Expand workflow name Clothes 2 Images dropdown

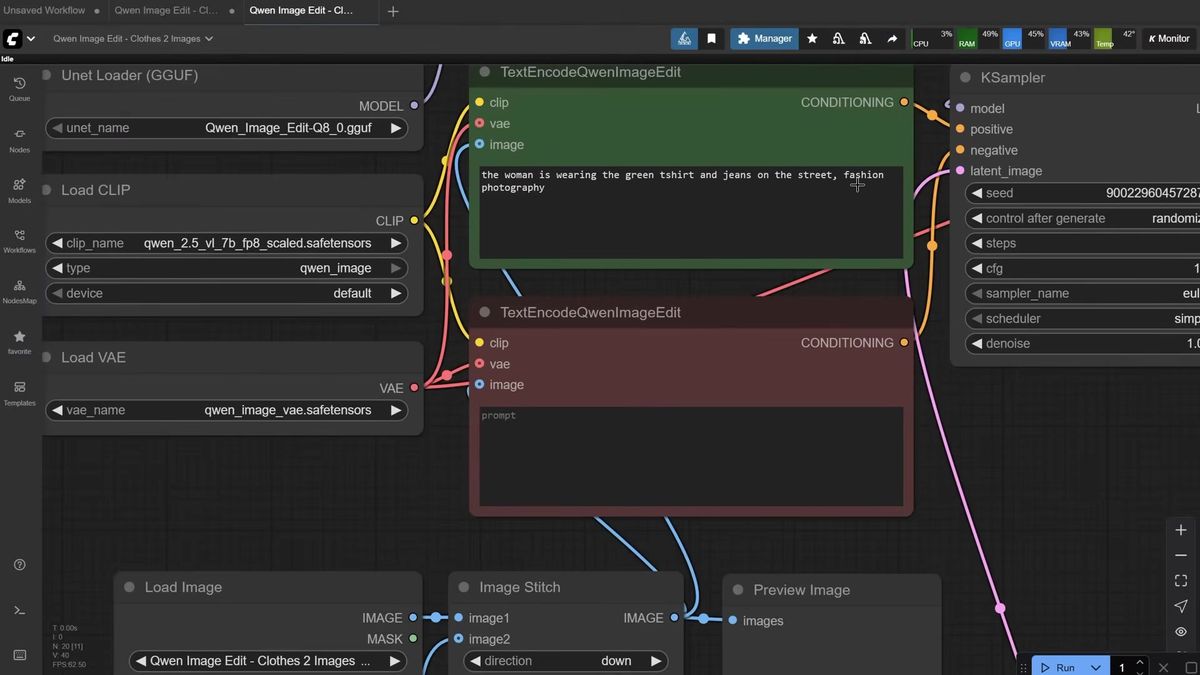tap(133, 39)
